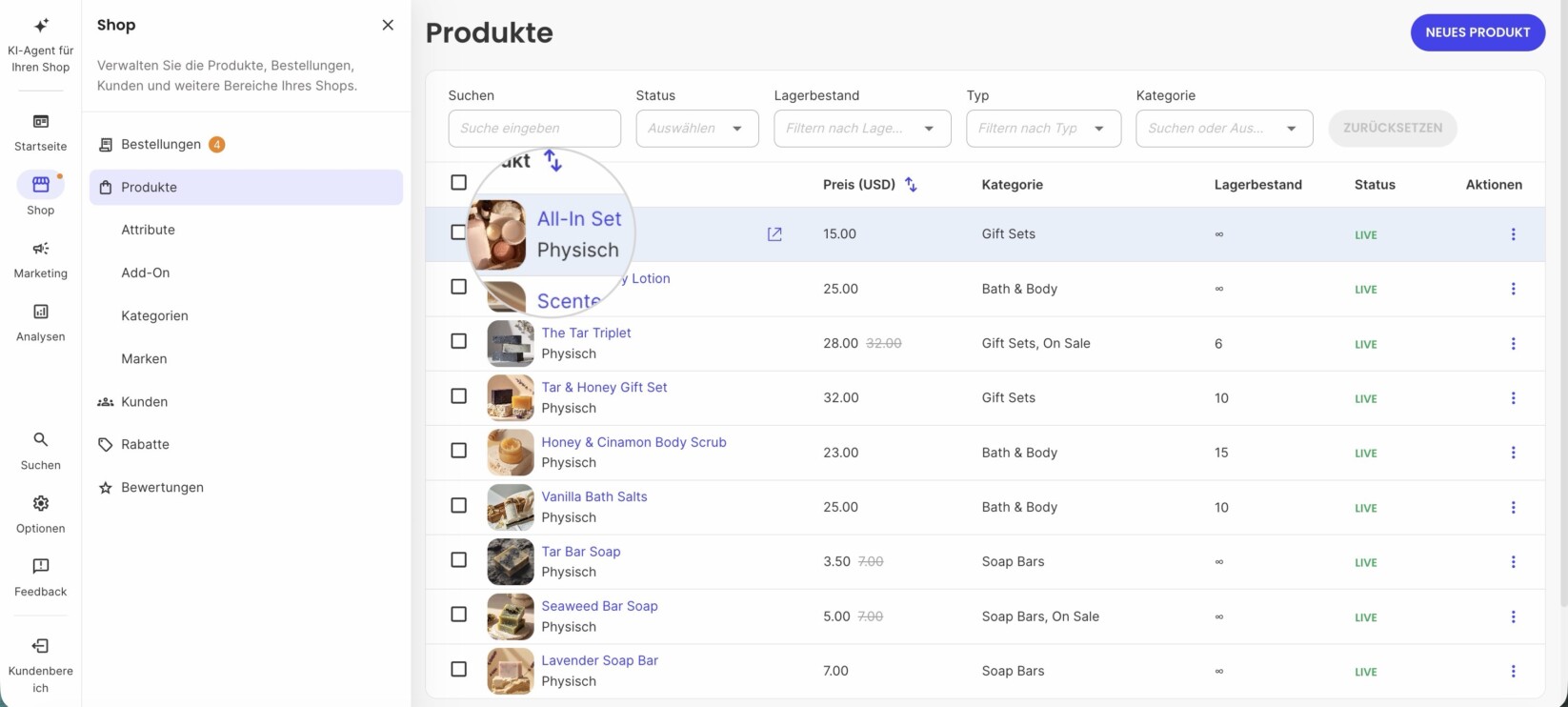Focus the Suche eingeben search field
The height and width of the screenshot is (707, 1568).
[x=534, y=129]
